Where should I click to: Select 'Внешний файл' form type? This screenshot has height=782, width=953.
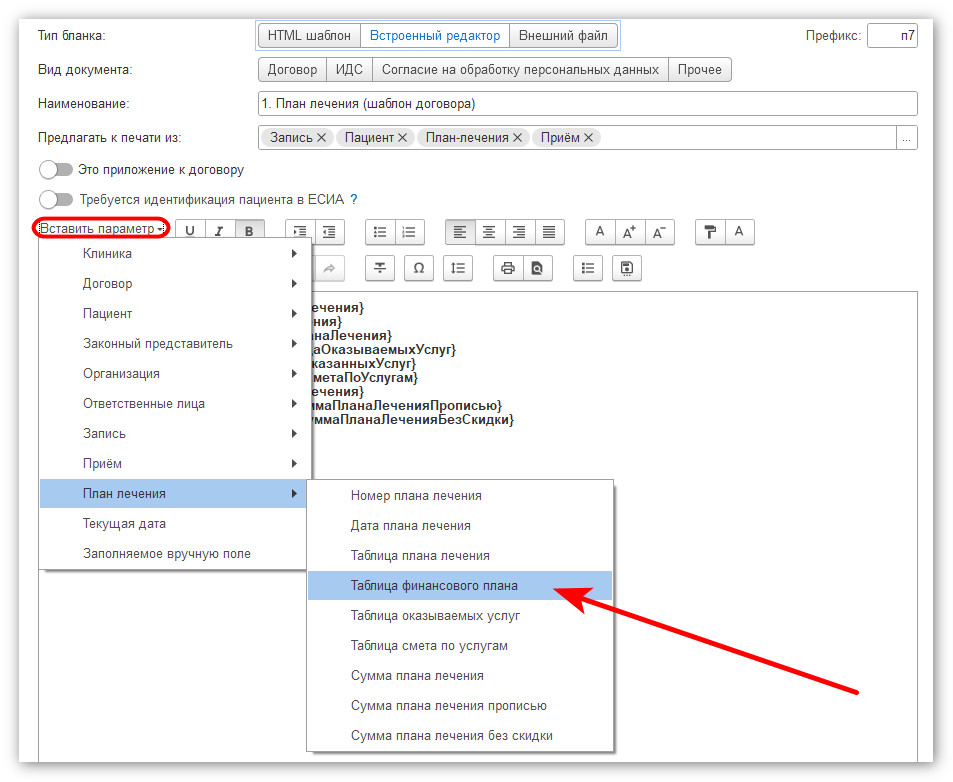click(563, 36)
